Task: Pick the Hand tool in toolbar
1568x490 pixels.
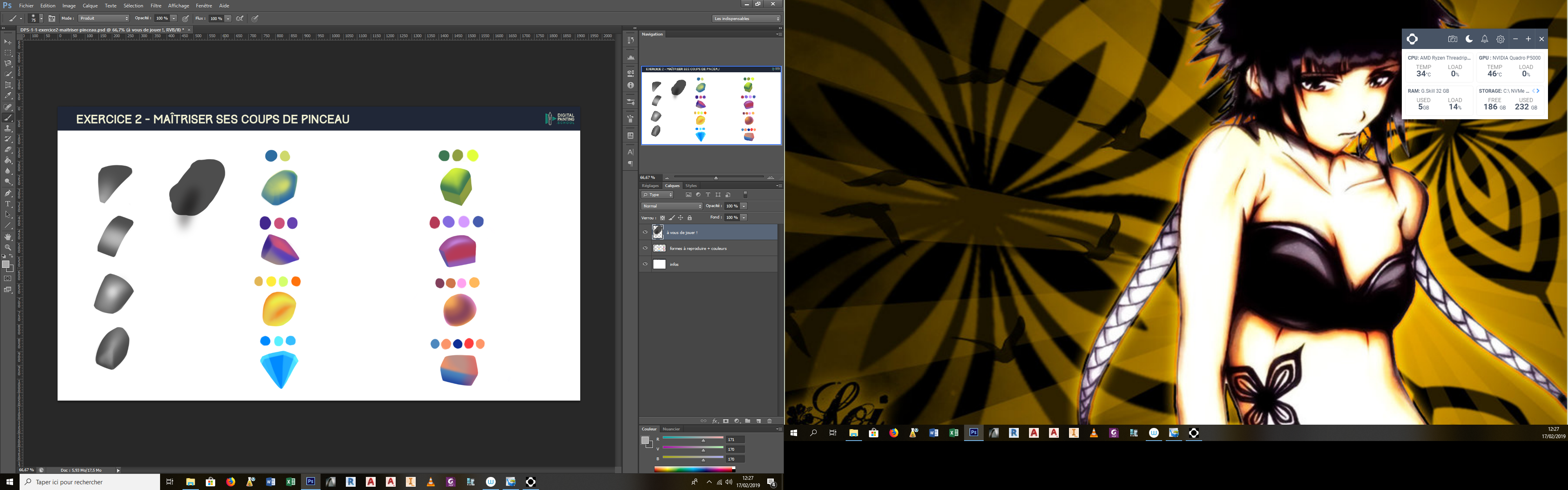Action: click(x=8, y=237)
